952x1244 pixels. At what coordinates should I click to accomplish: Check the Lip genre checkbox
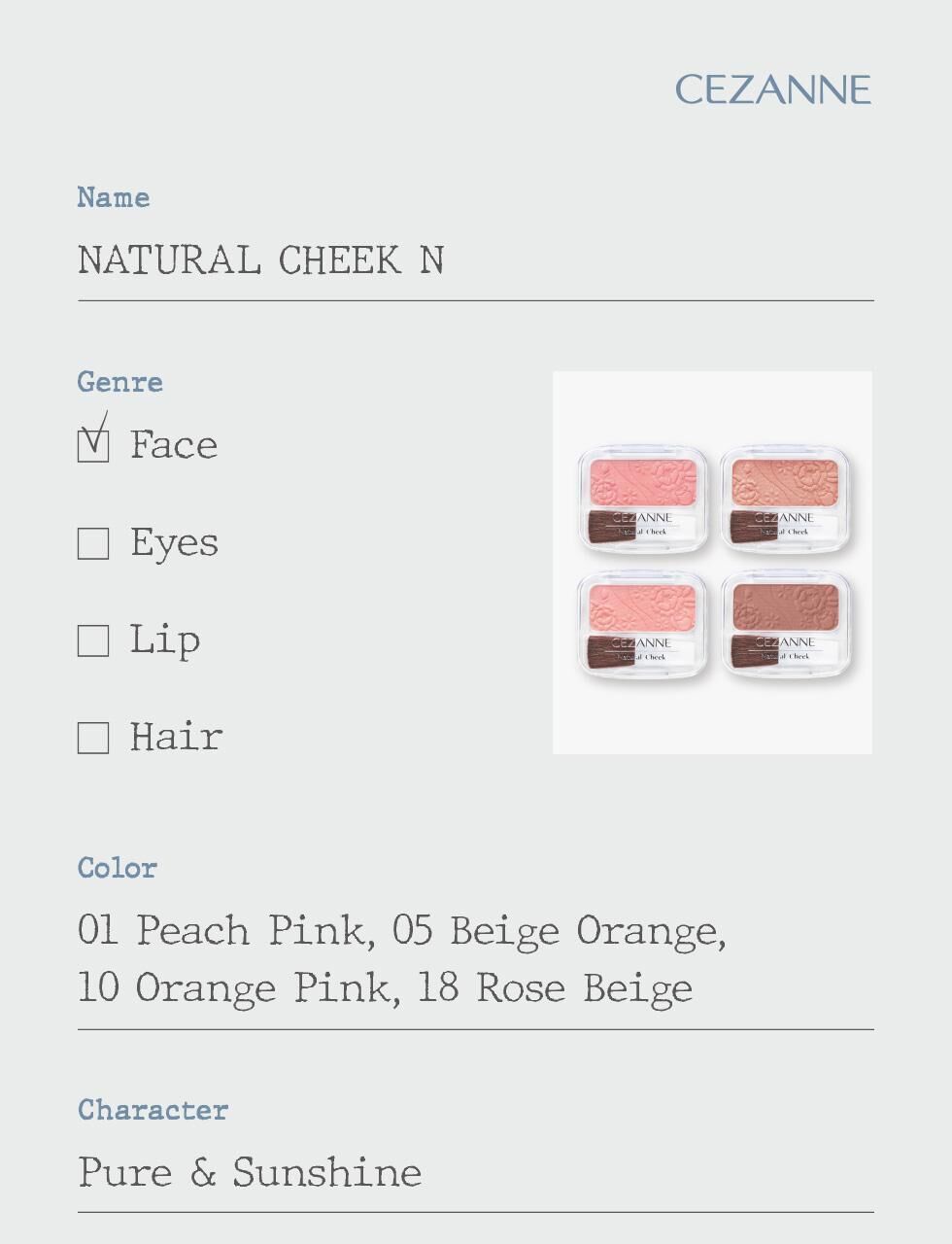point(93,640)
